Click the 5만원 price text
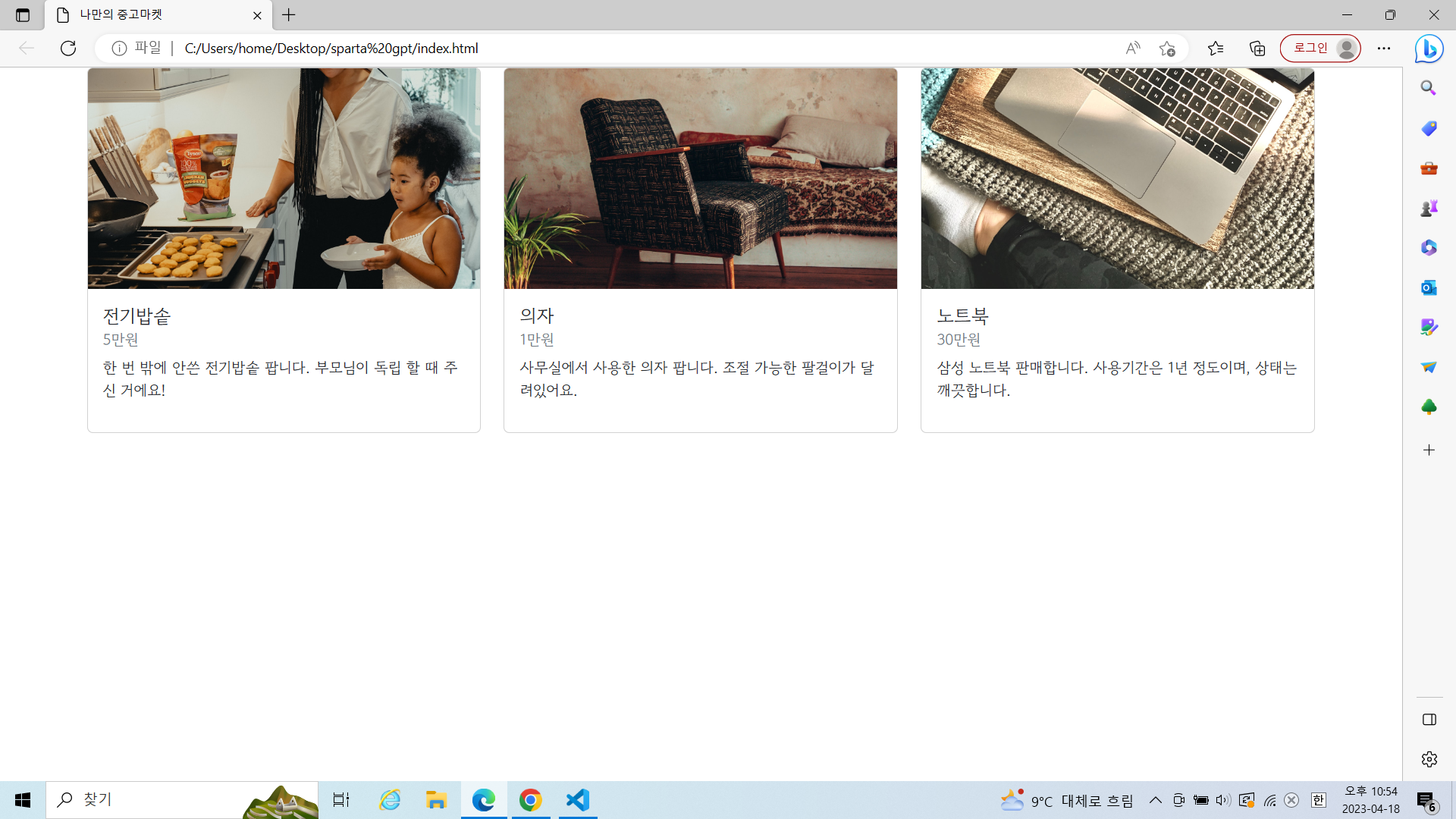This screenshot has height=819, width=1456. pos(121,340)
